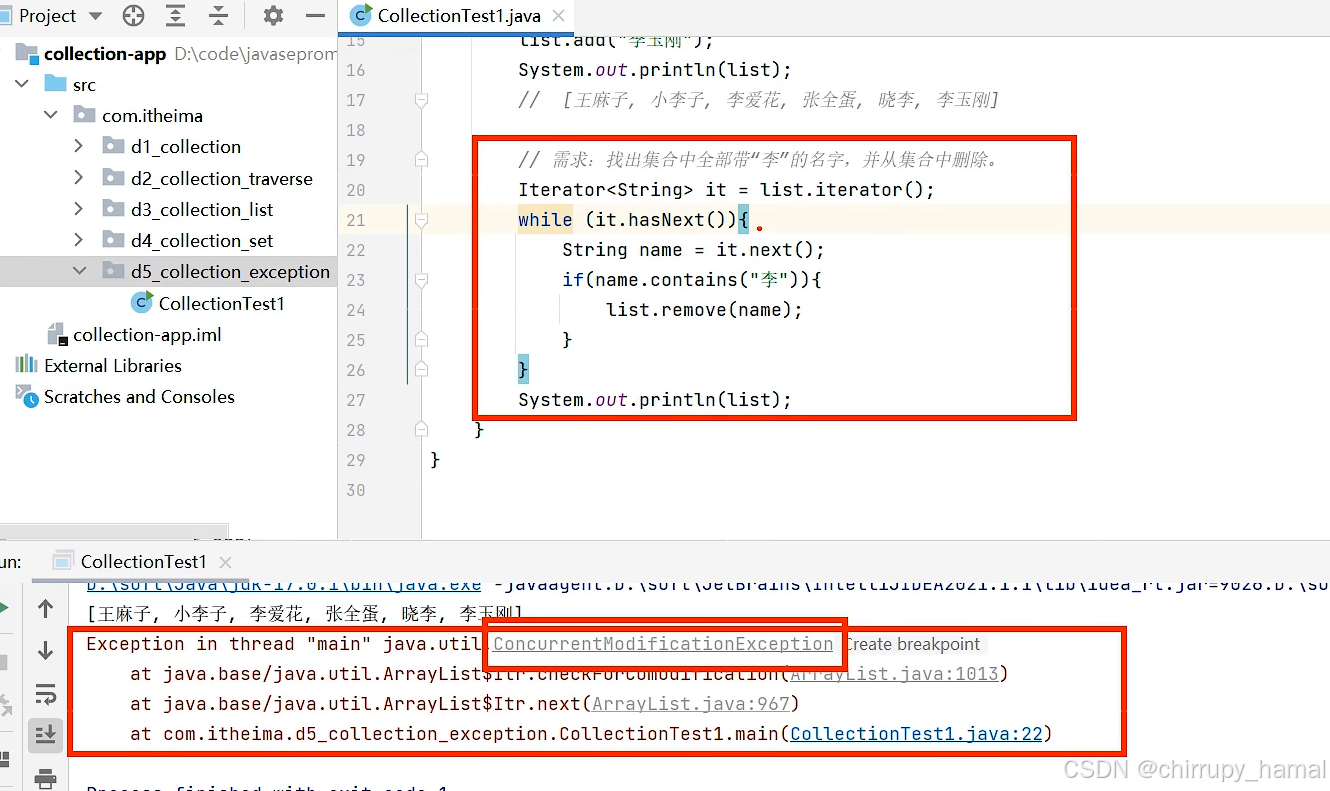This screenshot has height=791, width=1330.
Task: Toggle Soft-Wrap in Run console
Action: coord(45,694)
